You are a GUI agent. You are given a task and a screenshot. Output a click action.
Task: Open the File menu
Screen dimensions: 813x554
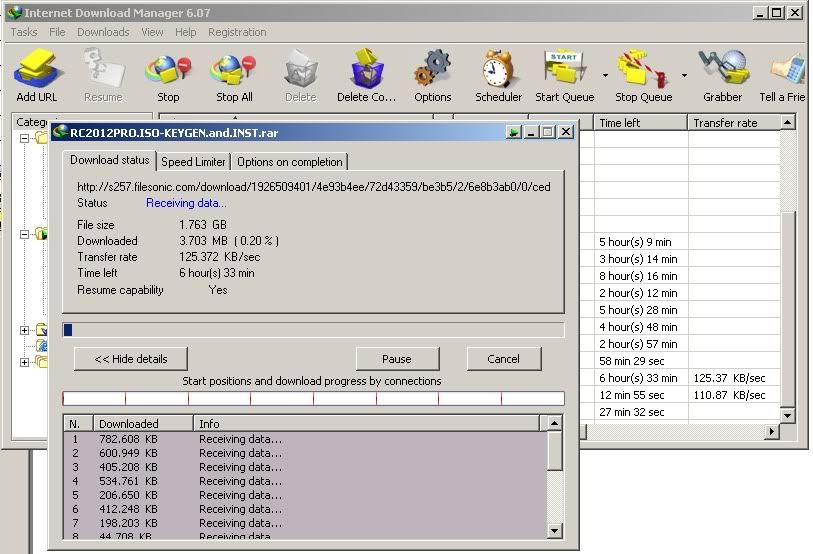57,32
